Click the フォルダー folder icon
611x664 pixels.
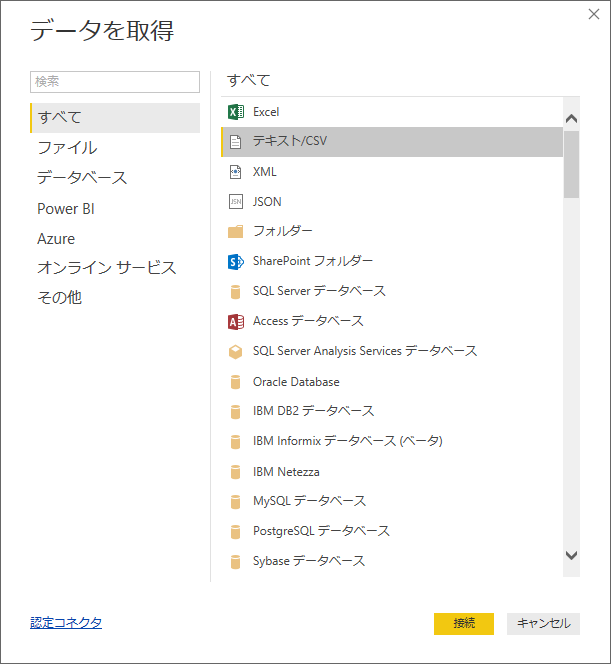[x=235, y=232]
